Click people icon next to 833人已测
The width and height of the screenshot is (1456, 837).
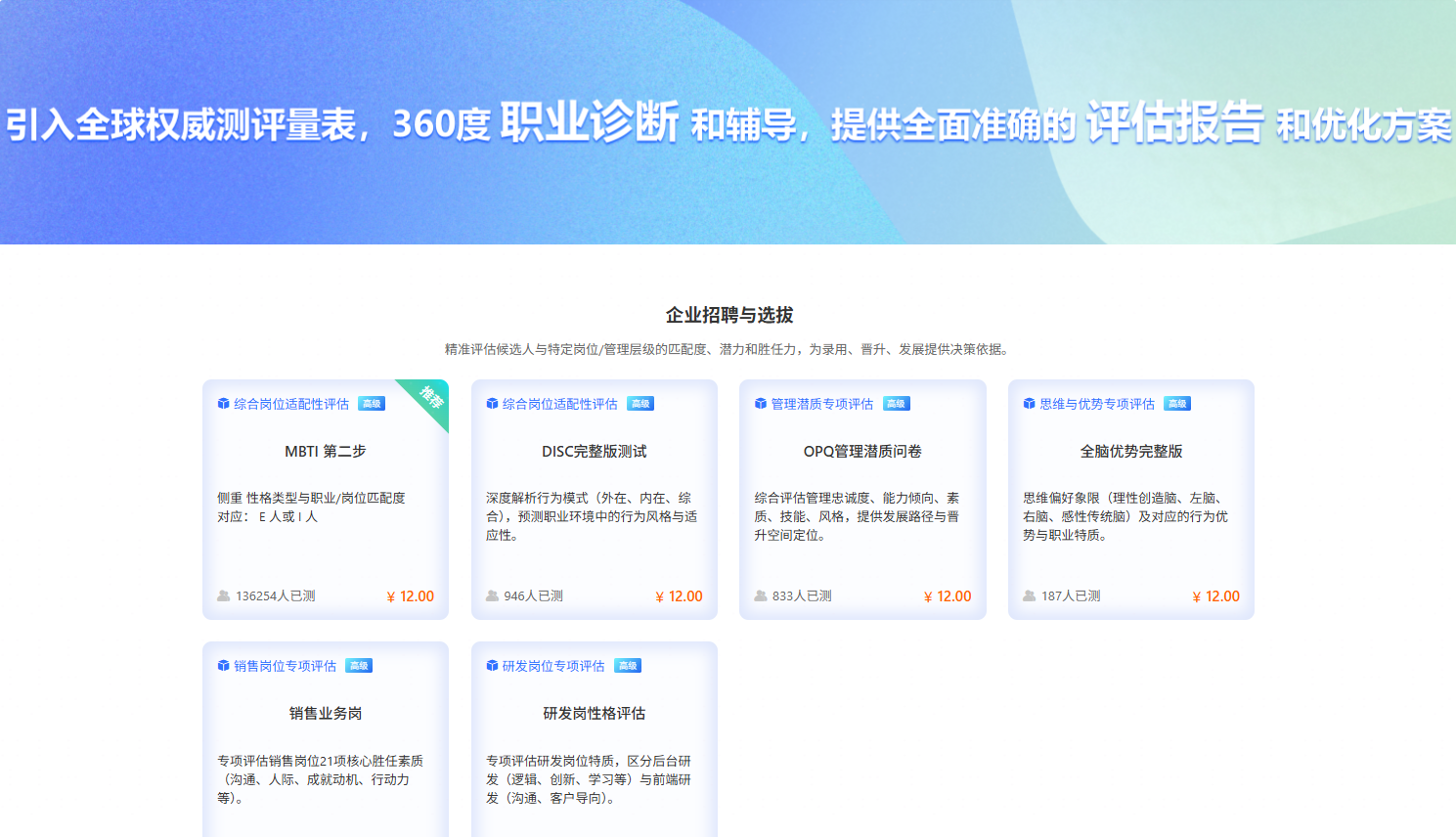761,596
